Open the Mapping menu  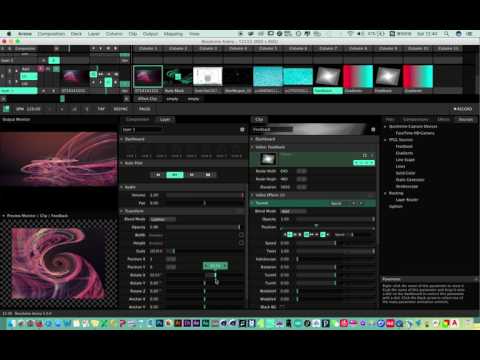tap(173, 34)
